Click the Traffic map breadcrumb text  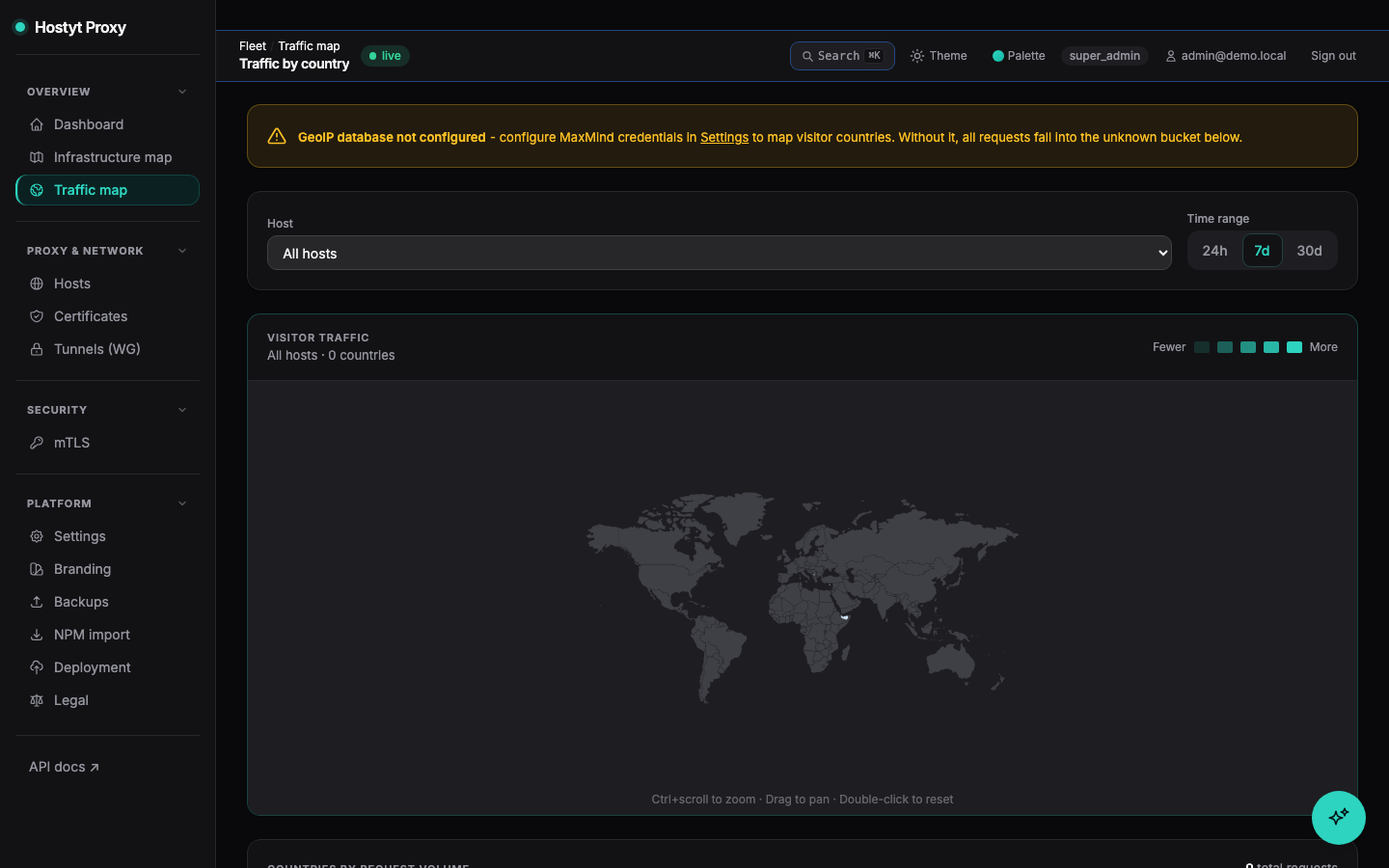point(309,46)
